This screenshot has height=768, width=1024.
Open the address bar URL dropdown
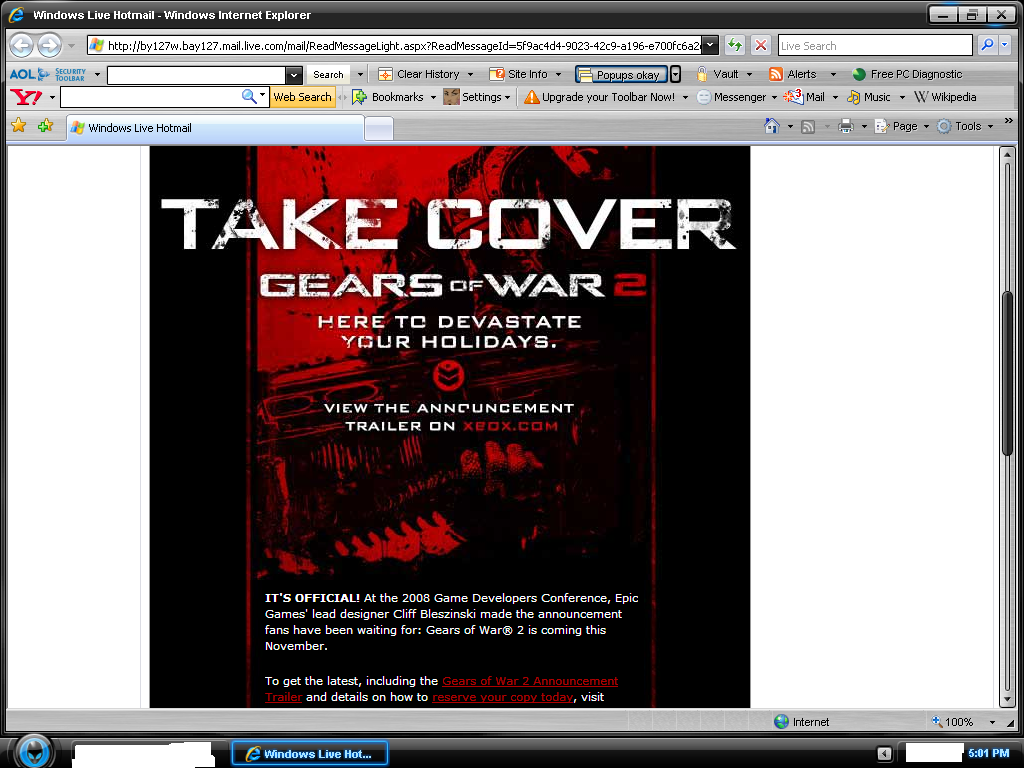(x=711, y=45)
